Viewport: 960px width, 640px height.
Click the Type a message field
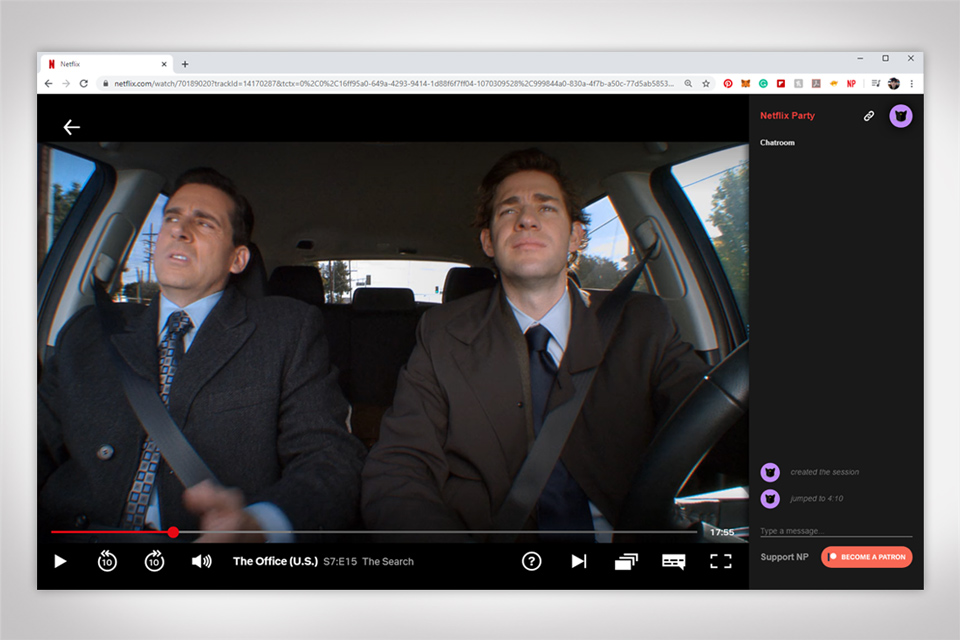[x=835, y=531]
